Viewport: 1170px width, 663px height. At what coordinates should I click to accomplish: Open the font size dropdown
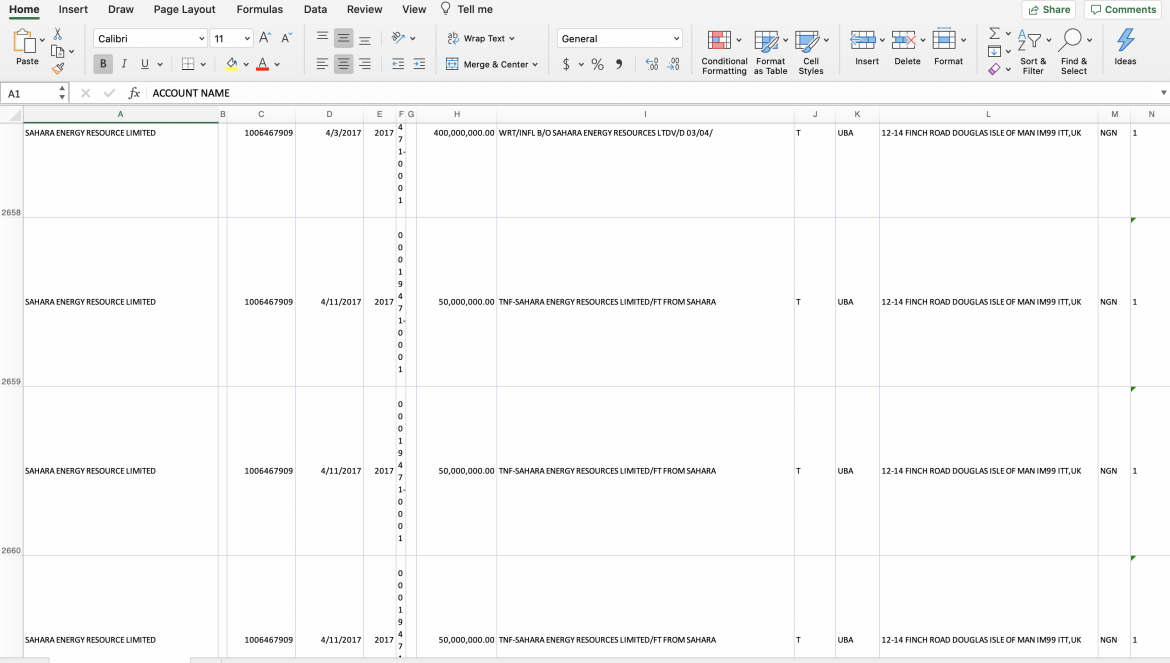point(247,38)
